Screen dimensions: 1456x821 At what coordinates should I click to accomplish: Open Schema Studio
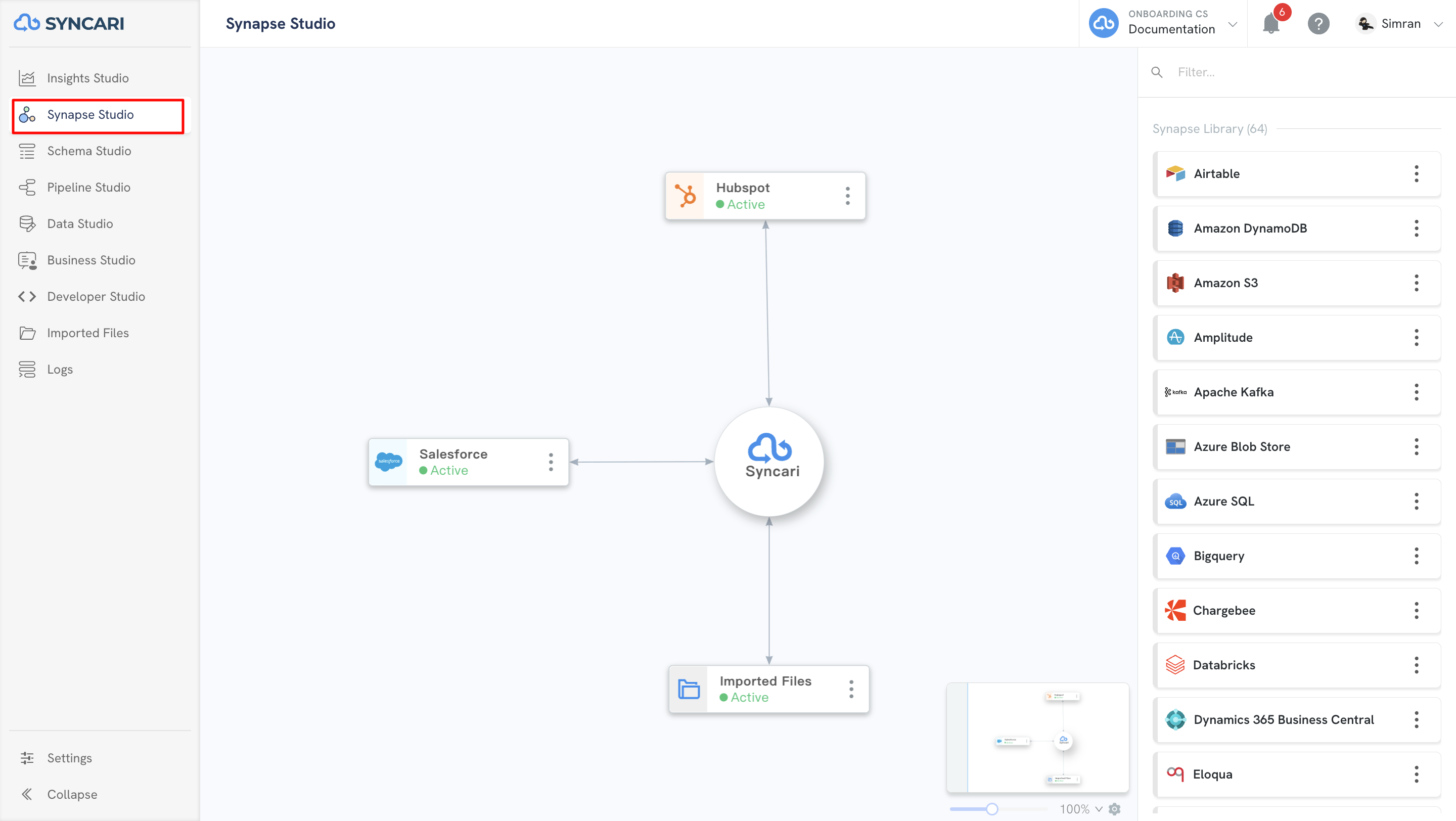coord(100,151)
